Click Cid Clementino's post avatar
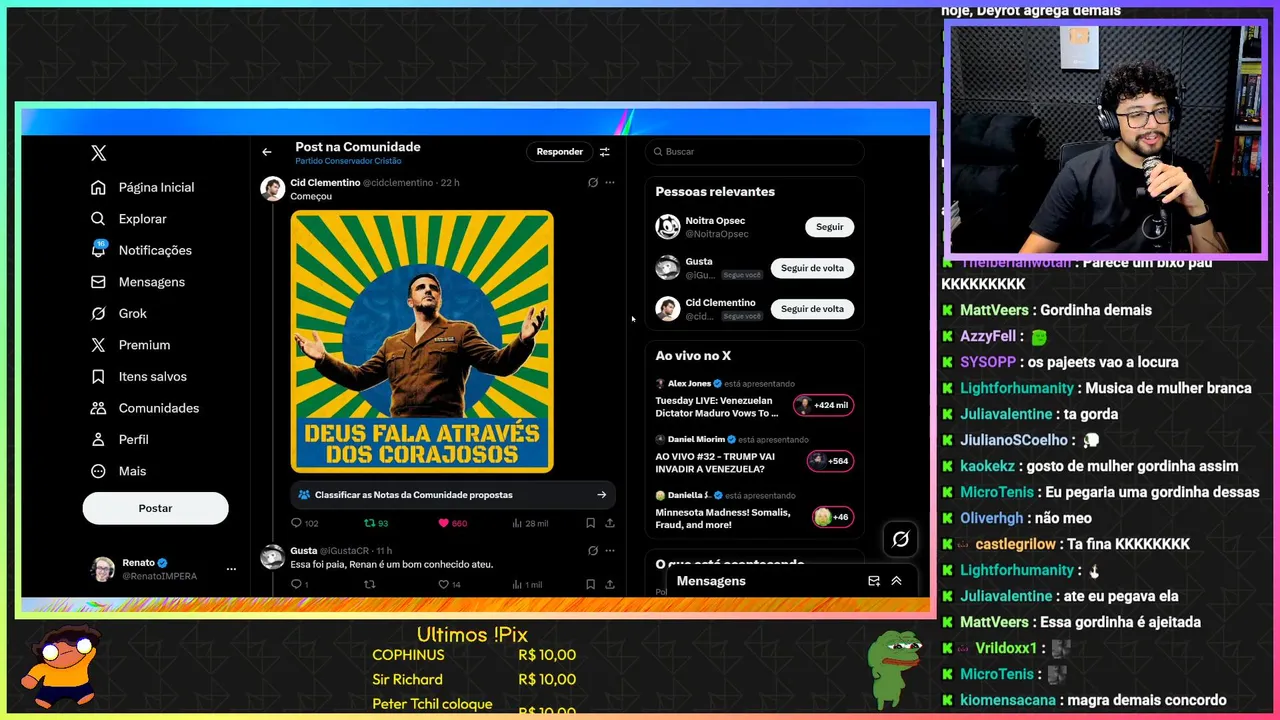The height and width of the screenshot is (720, 1280). click(x=273, y=189)
